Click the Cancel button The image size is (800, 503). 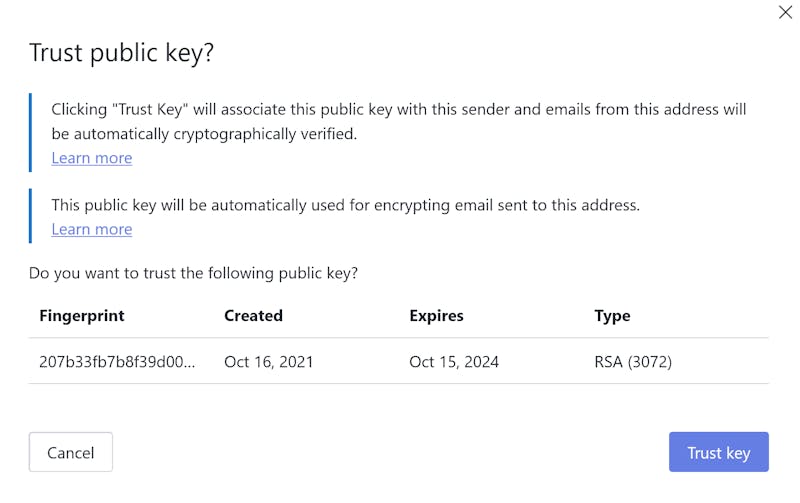click(x=71, y=452)
